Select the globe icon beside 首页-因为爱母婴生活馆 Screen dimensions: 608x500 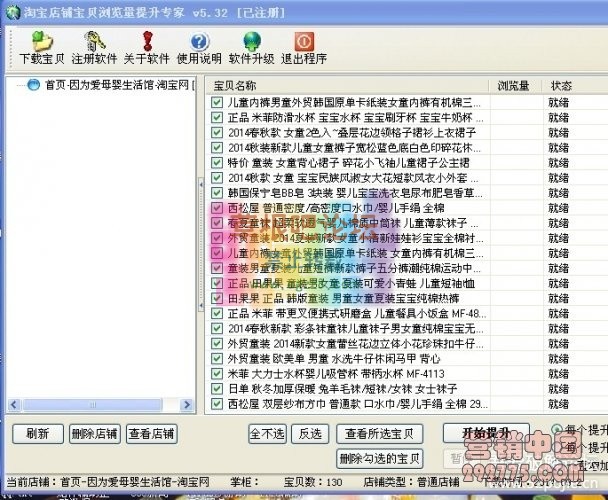33,85
